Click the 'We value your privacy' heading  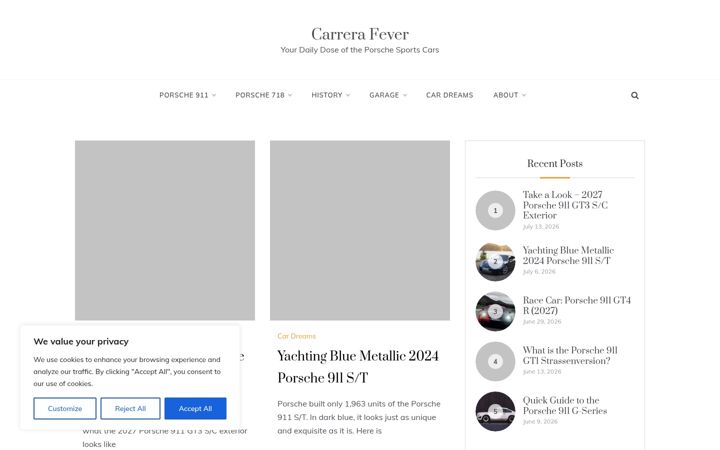click(x=81, y=341)
